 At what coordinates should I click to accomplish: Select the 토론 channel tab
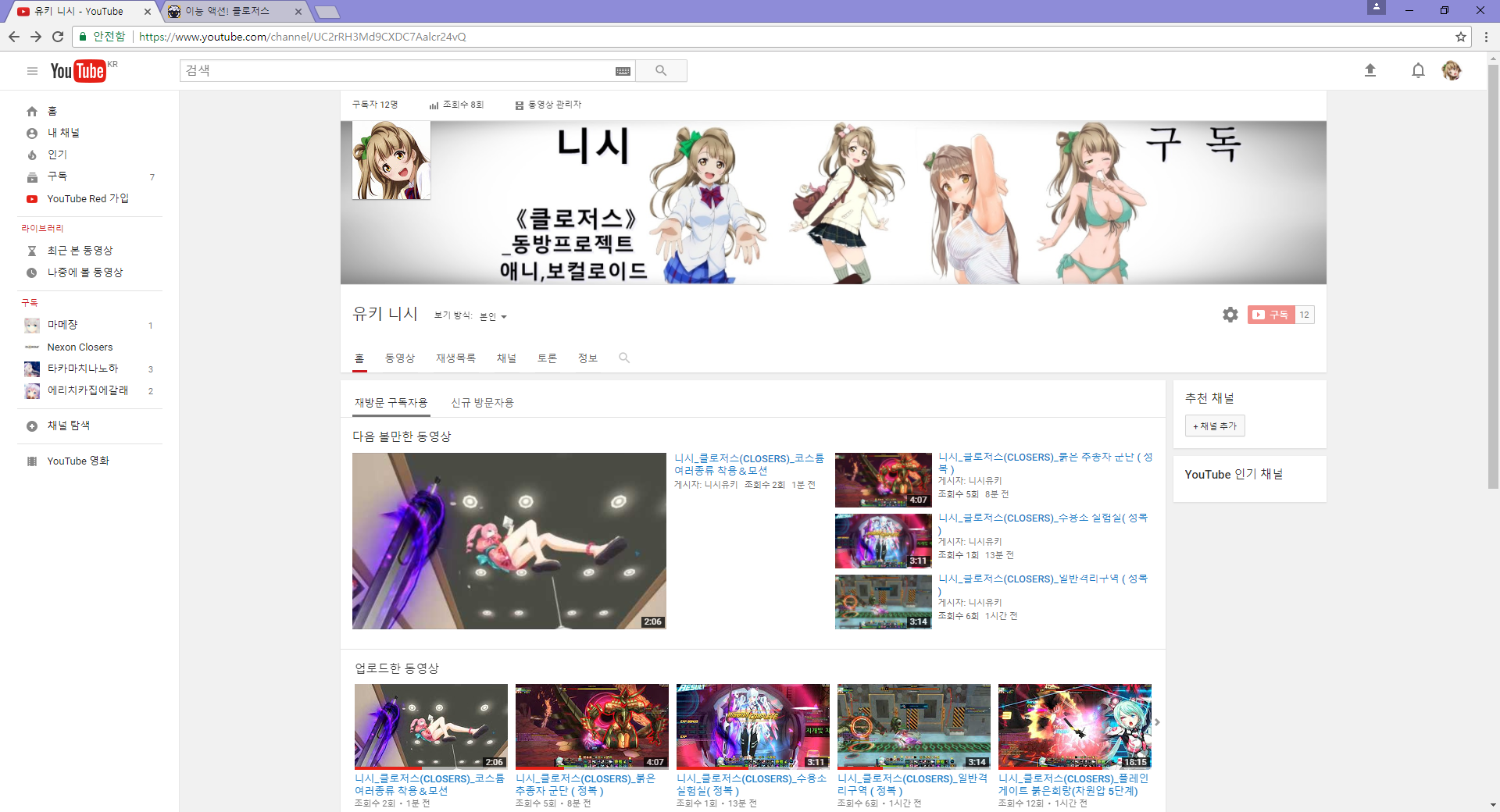coord(547,358)
